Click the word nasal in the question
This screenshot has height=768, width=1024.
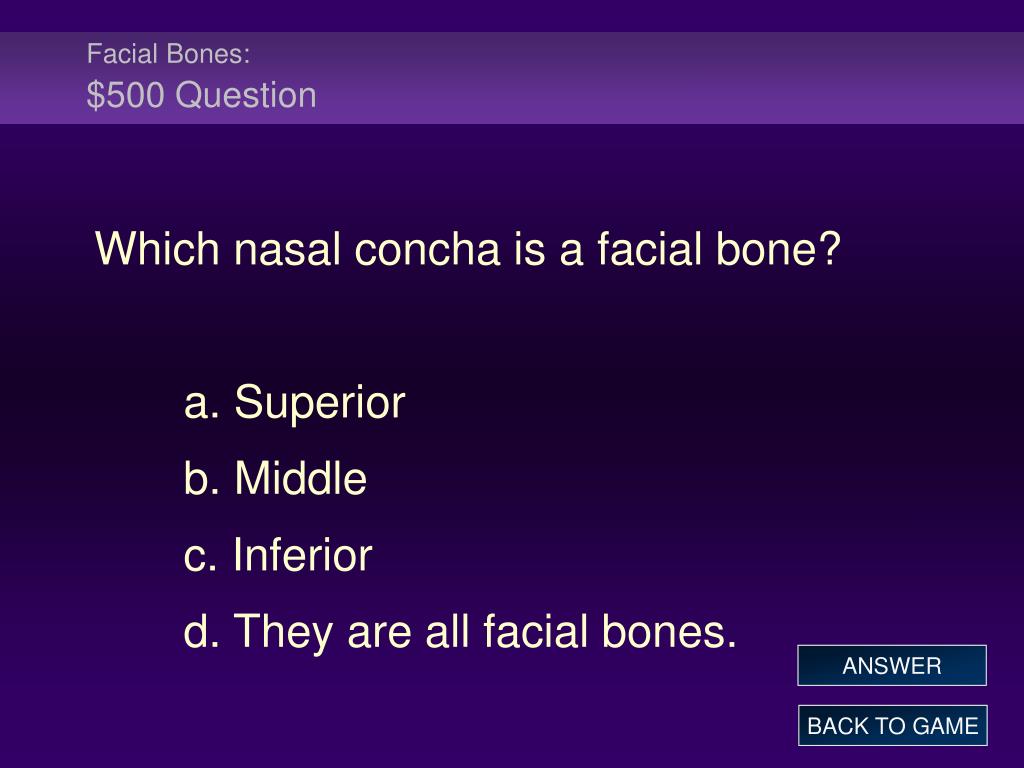(x=287, y=249)
